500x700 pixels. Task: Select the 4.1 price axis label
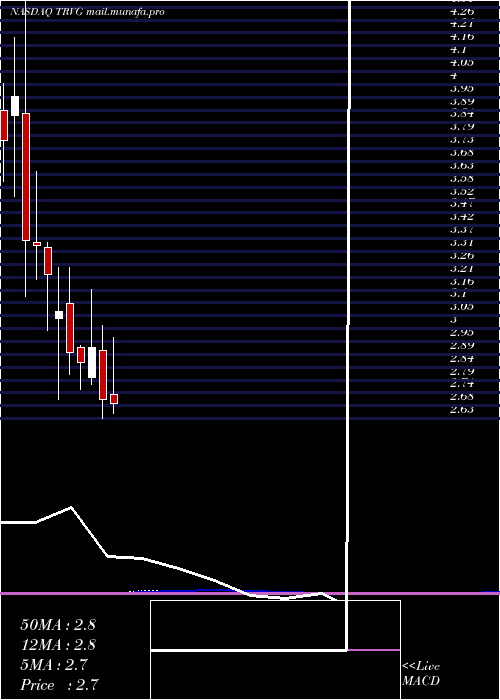click(458, 50)
